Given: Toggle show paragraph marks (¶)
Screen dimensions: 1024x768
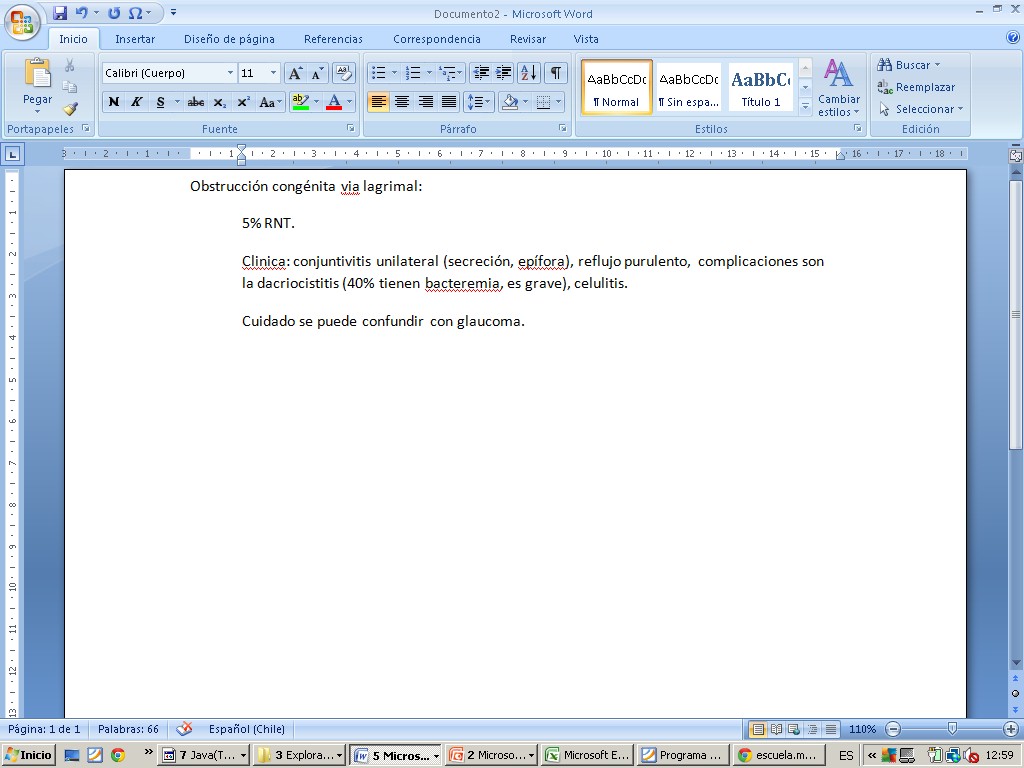Looking at the screenshot, I should [x=555, y=73].
